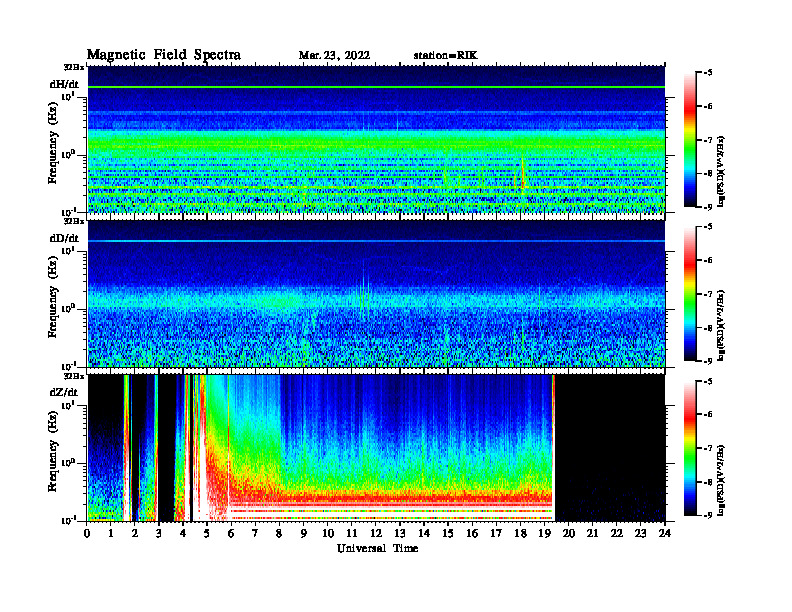Image resolution: width=792 pixels, height=612 pixels.
Task: Click the hour 3 tick label on time axis
Action: 159,533
